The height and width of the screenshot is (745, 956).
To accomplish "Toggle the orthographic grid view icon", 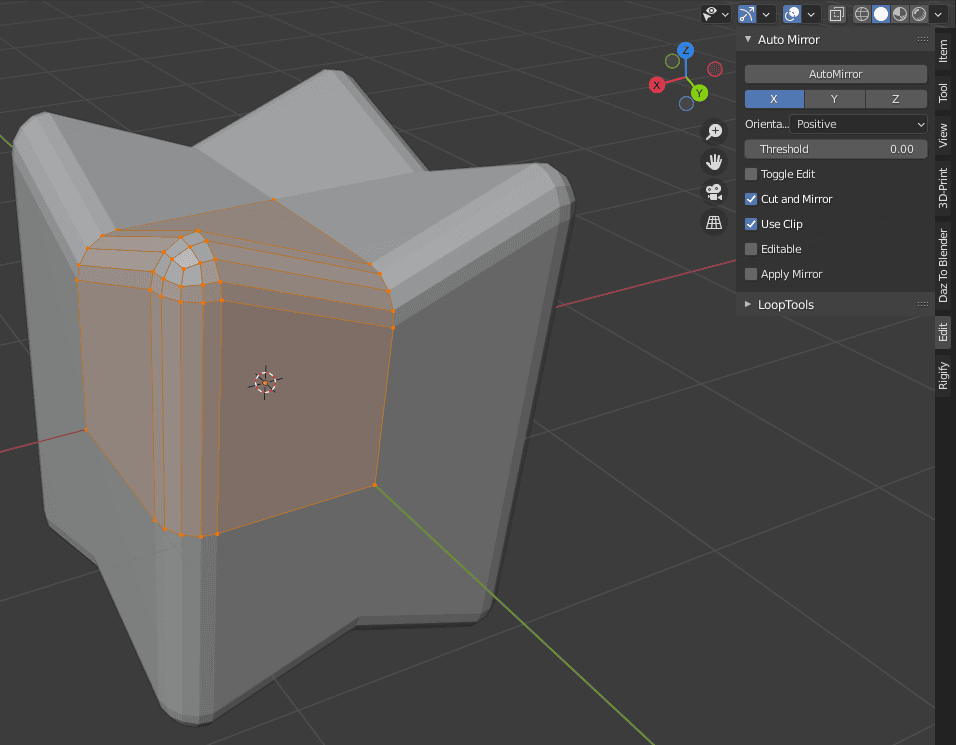I will click(x=714, y=223).
